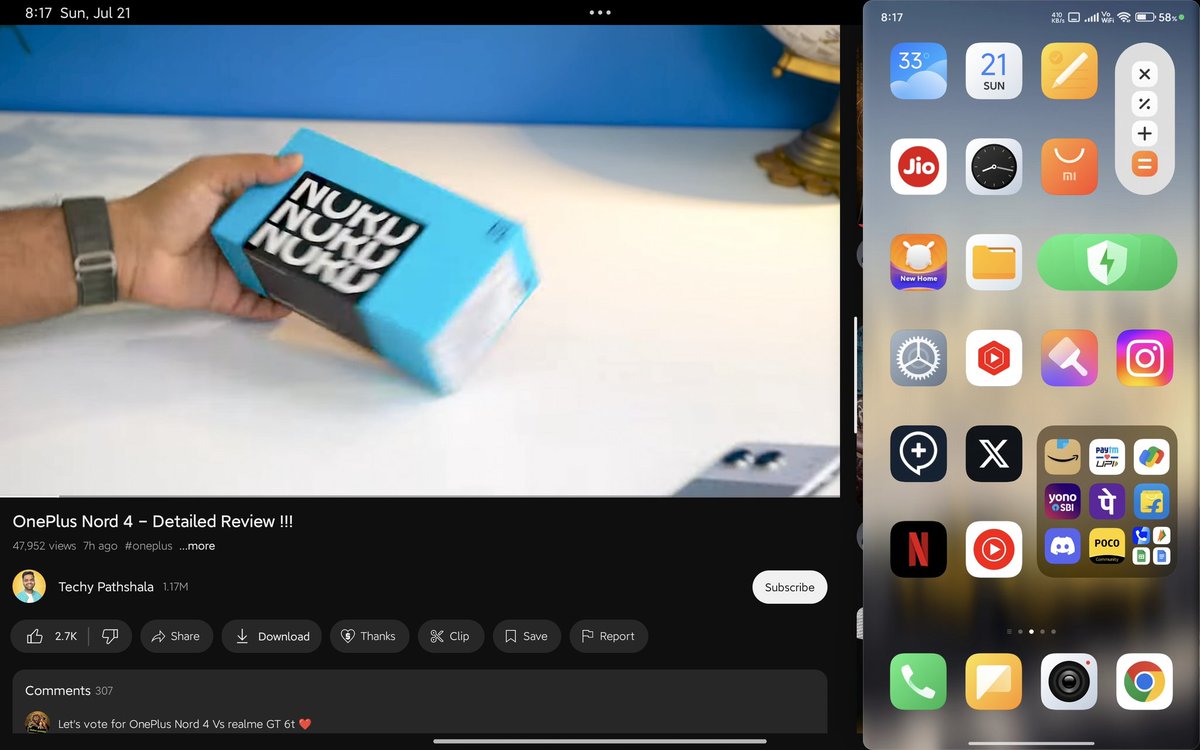Tap the orange equals calculator key
This screenshot has width=1200, height=750.
(1145, 164)
